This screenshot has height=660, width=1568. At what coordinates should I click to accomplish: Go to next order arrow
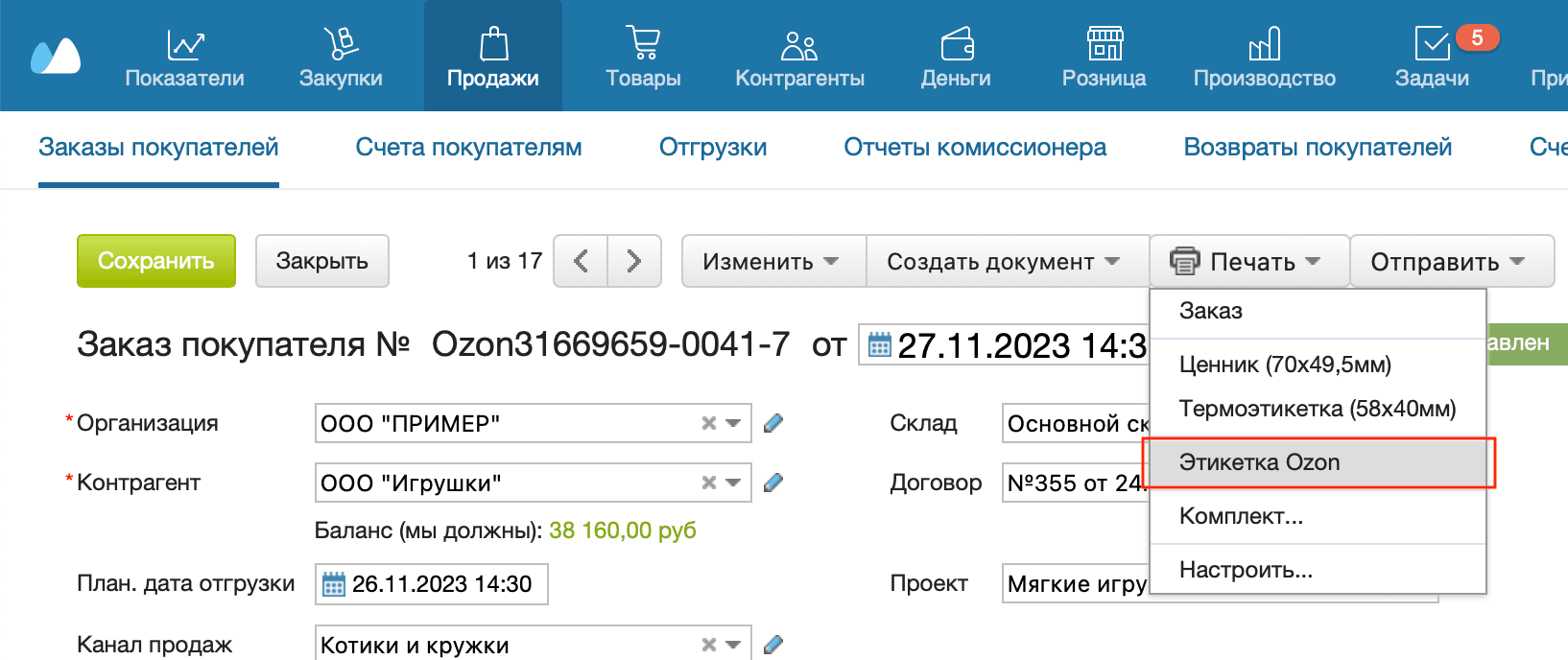tap(634, 261)
